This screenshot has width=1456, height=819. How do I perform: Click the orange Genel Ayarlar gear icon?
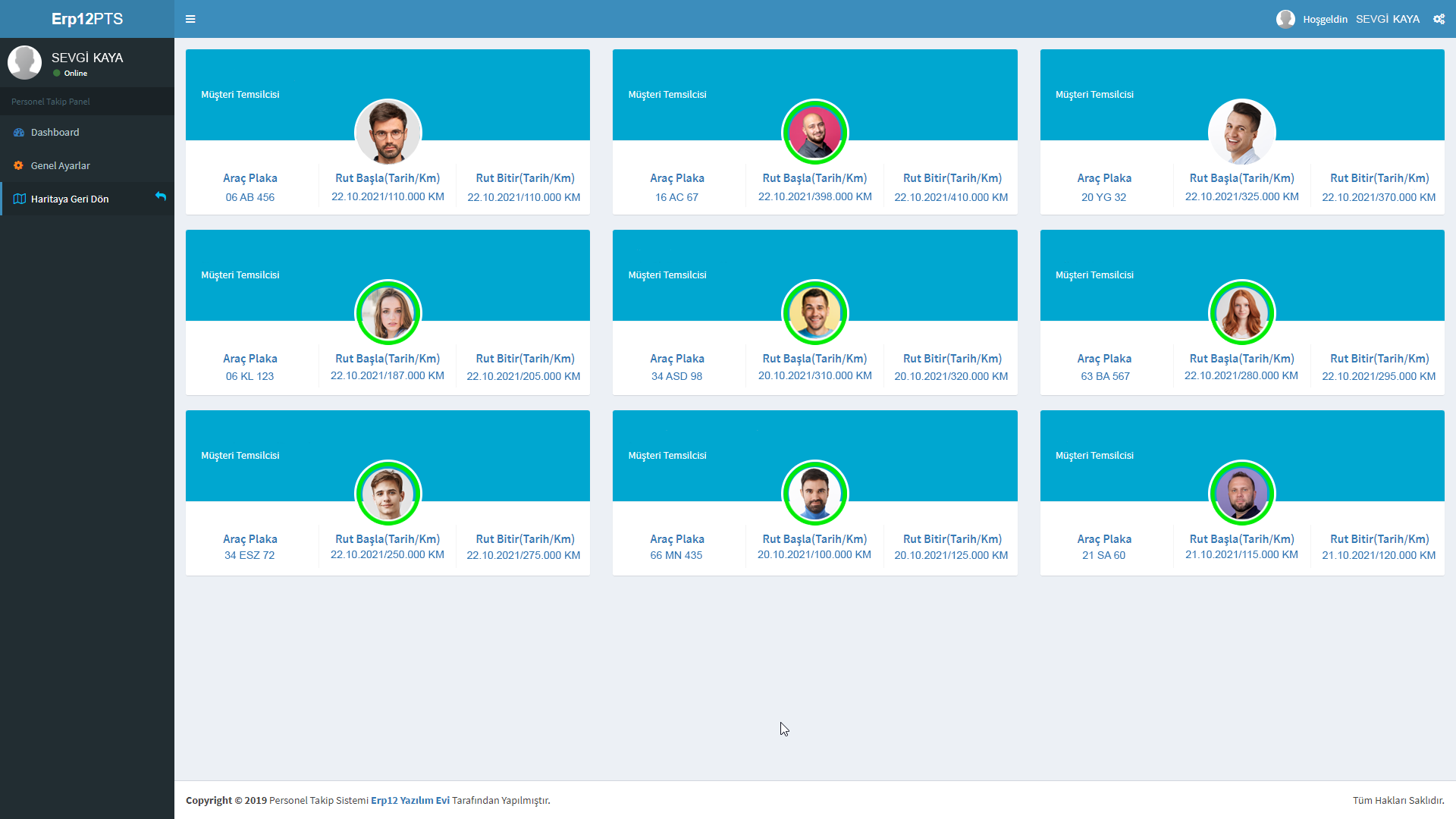19,165
